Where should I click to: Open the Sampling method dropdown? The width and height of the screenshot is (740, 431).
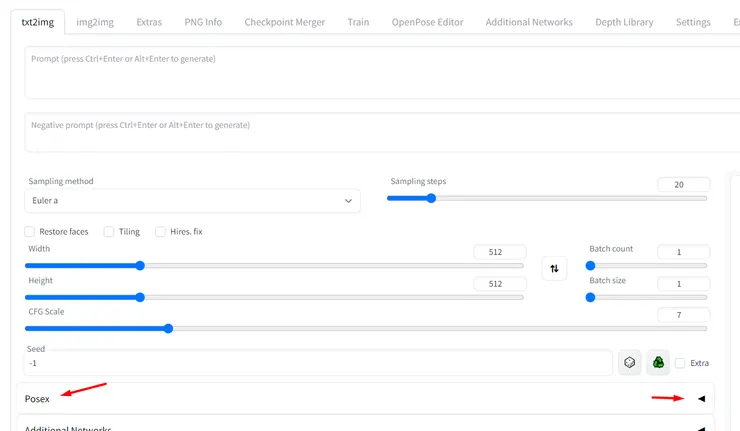pos(192,200)
